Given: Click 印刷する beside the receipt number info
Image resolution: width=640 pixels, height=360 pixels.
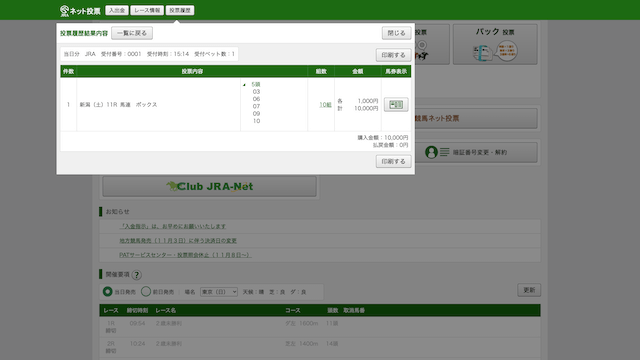Looking at the screenshot, I should coord(393,55).
